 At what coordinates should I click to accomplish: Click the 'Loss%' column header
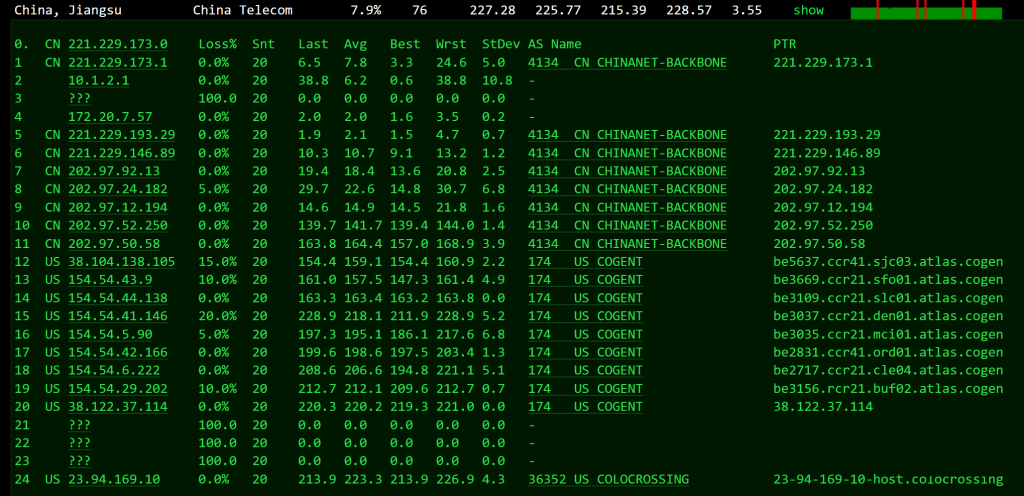[x=217, y=44]
